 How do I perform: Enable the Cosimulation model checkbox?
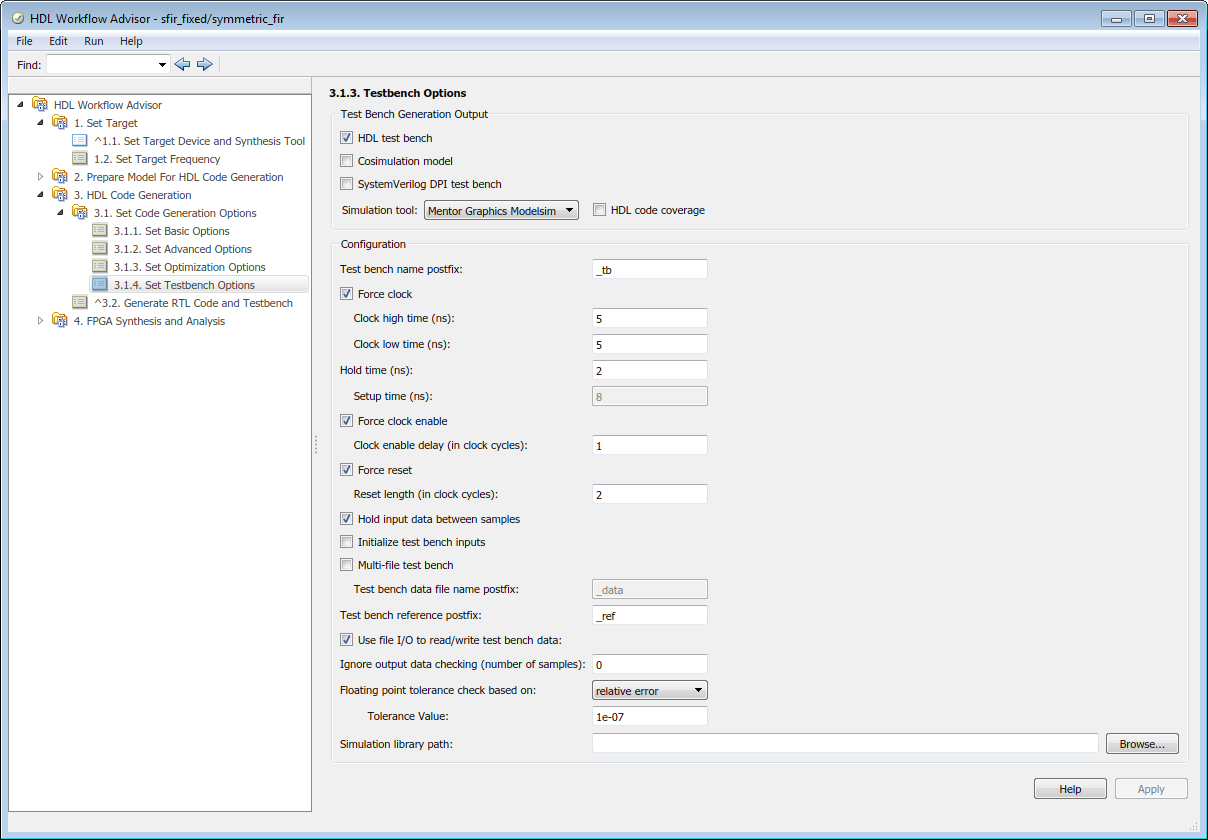click(347, 161)
